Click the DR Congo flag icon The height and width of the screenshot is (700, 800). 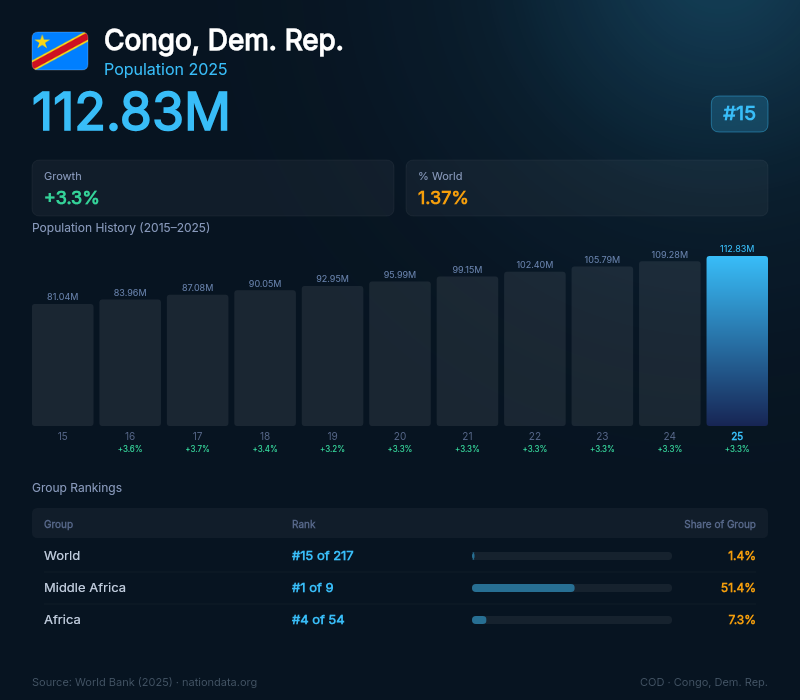(x=60, y=51)
